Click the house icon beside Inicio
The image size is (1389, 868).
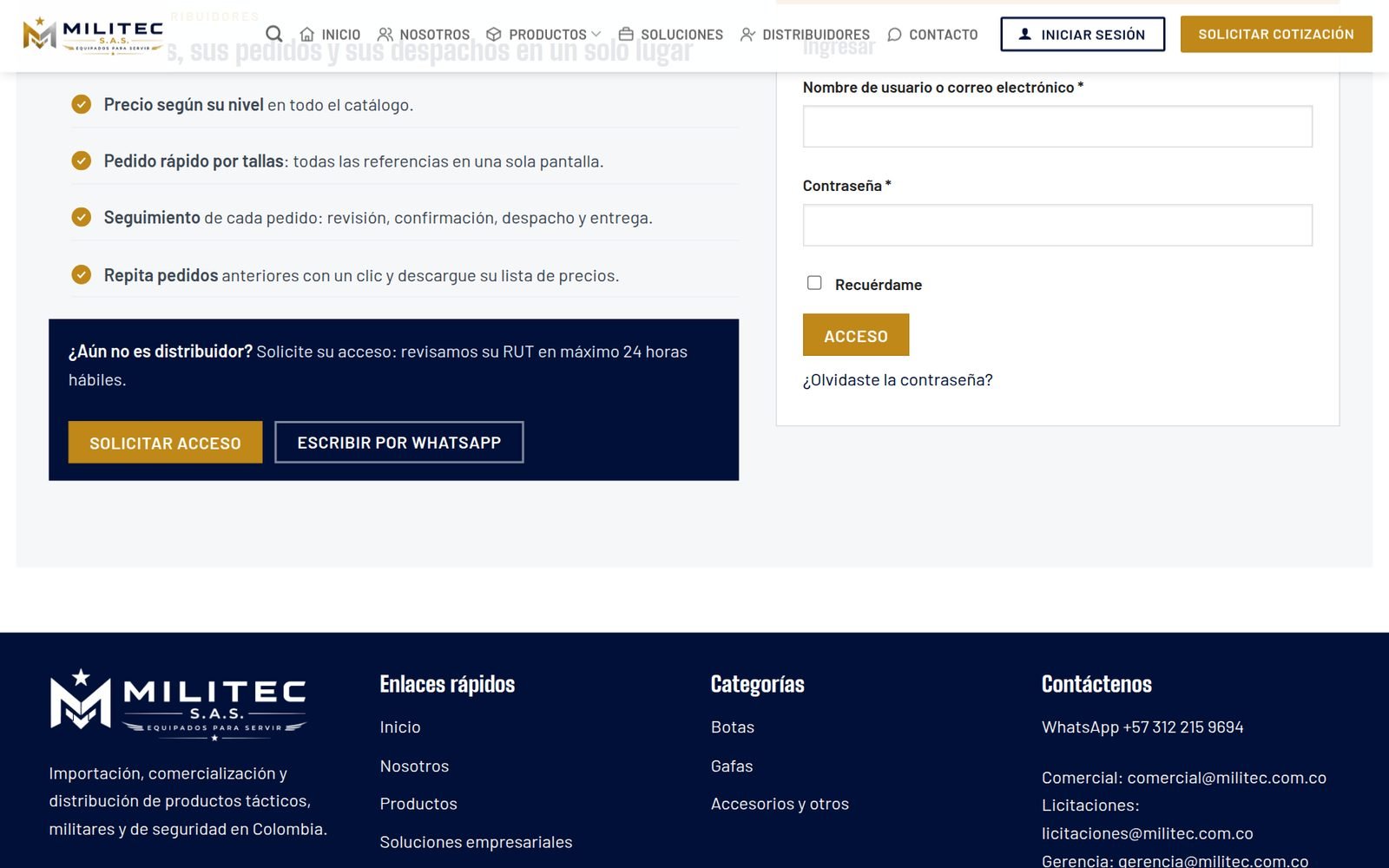point(306,34)
